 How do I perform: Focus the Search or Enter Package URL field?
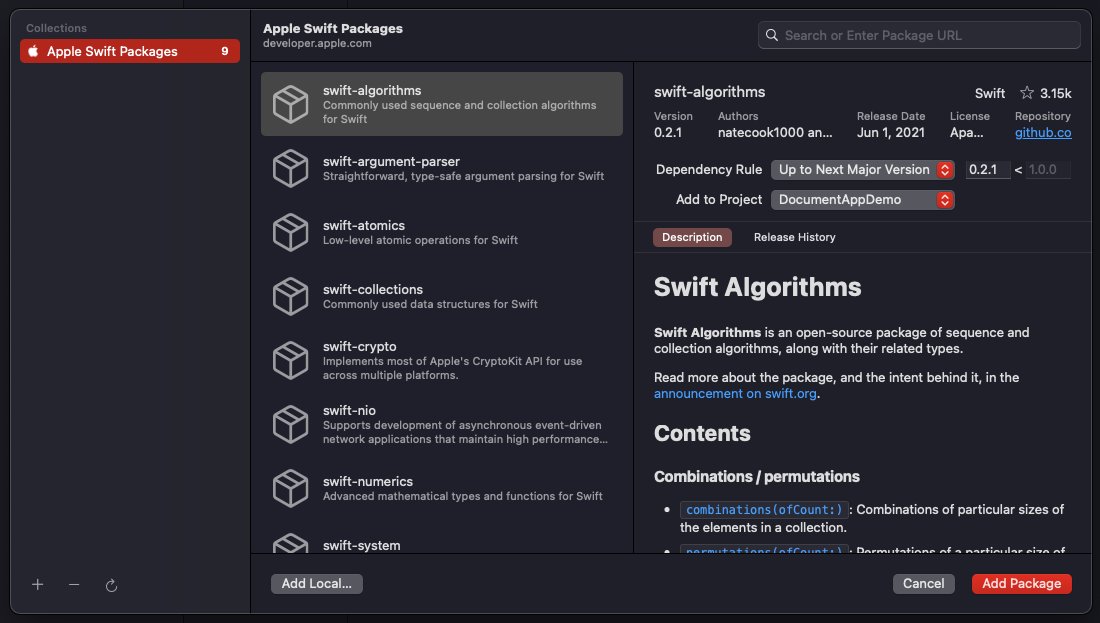(919, 35)
